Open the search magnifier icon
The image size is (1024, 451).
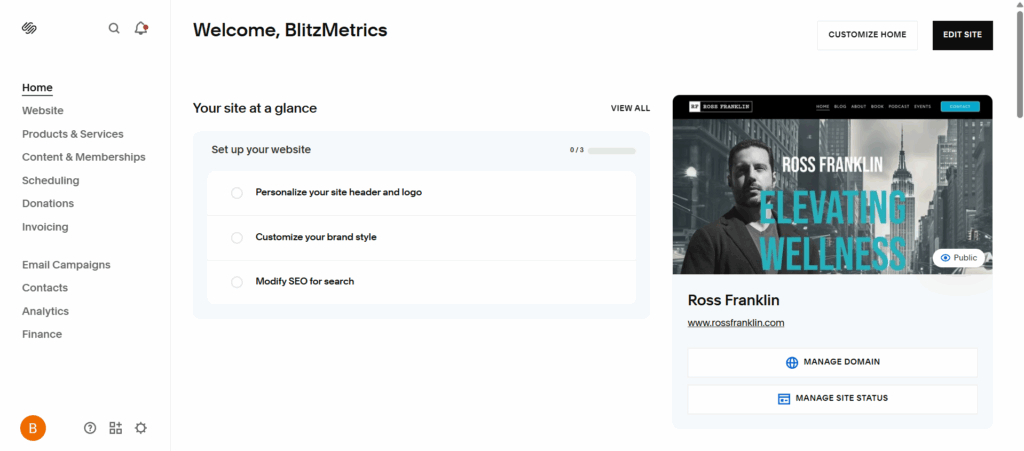click(x=114, y=28)
